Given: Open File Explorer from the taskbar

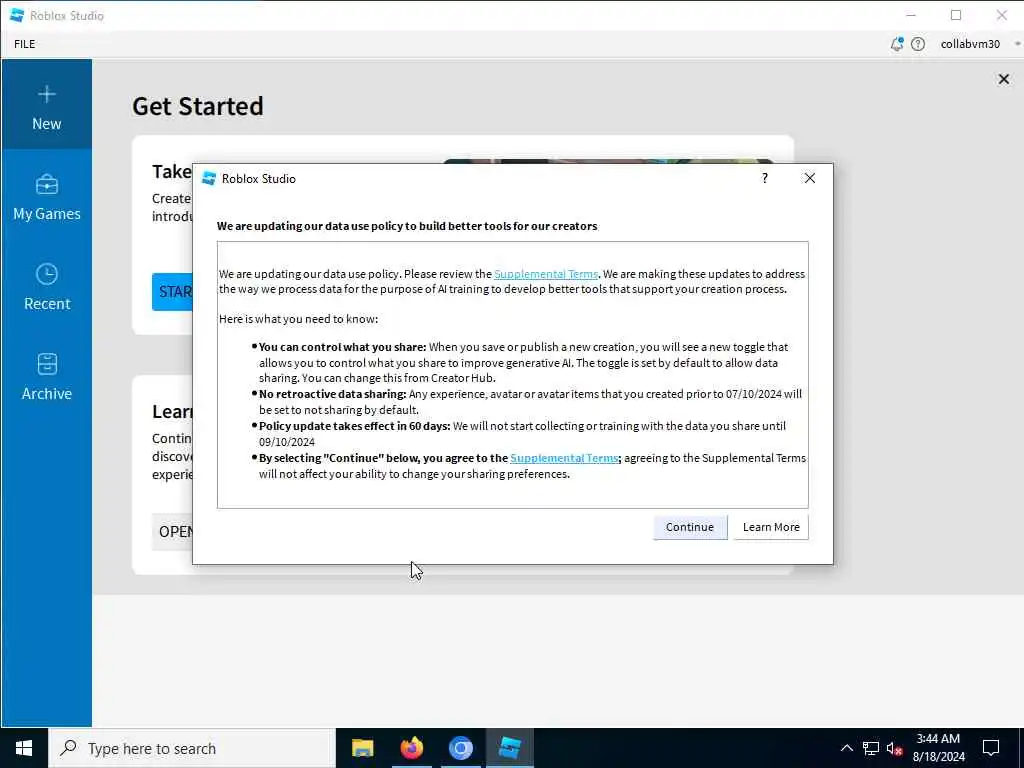Looking at the screenshot, I should point(362,748).
